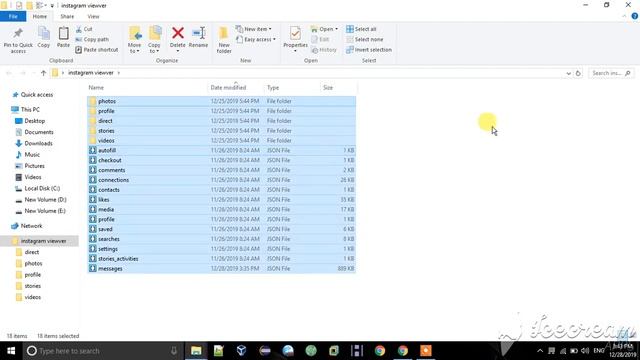Image resolution: width=640 pixels, height=360 pixels.
Task: Click the Cut scissors command
Action: [84, 29]
